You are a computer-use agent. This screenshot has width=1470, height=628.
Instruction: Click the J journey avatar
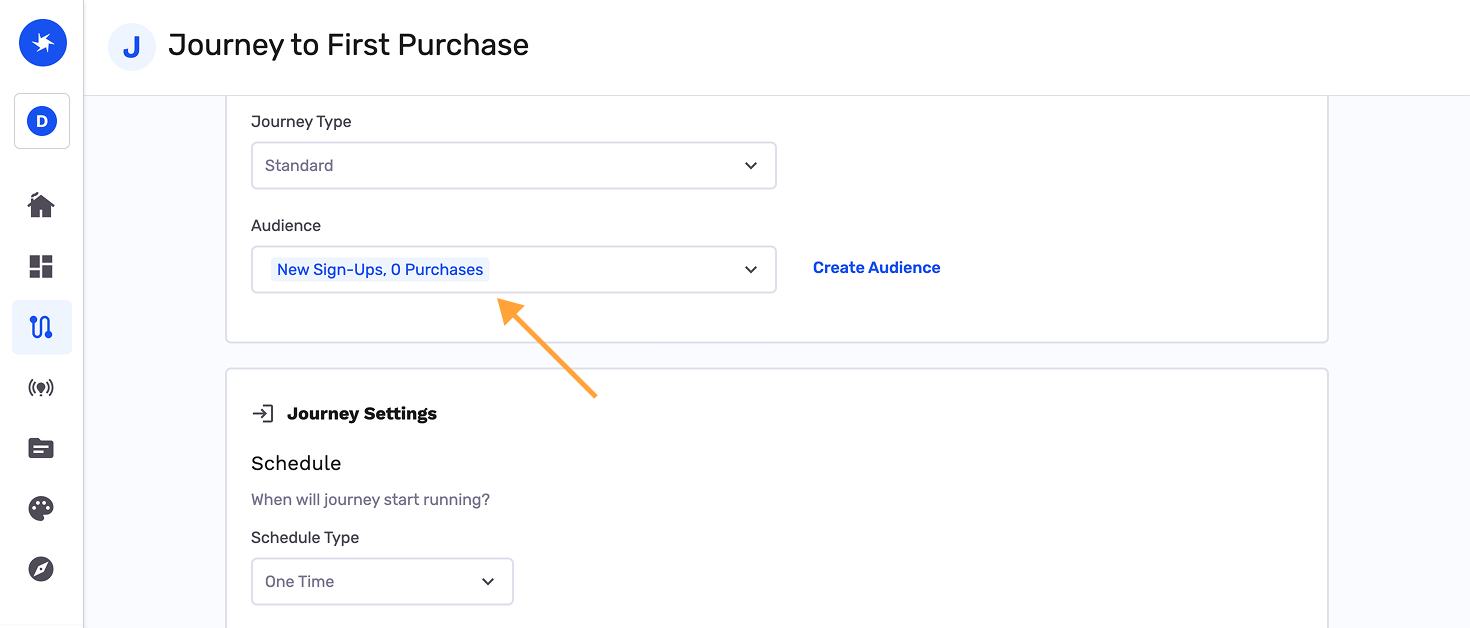click(x=131, y=46)
